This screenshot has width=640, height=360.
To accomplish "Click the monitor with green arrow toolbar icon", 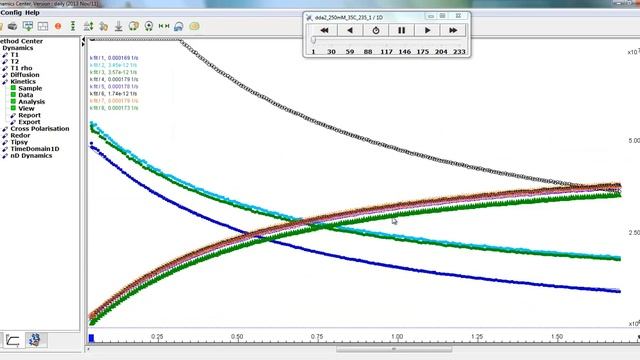I will tap(28, 27).
